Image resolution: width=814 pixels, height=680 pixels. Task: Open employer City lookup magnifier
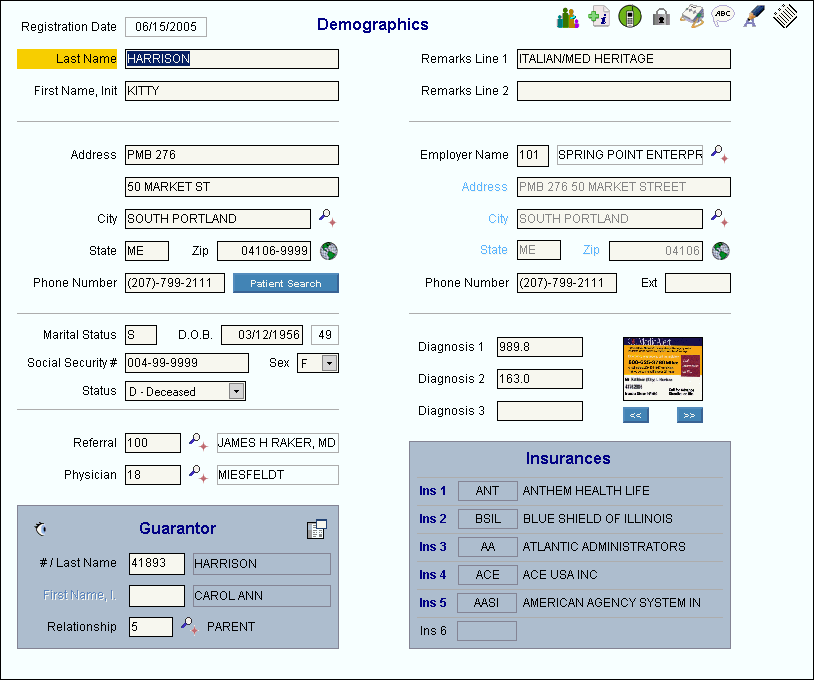(720, 218)
